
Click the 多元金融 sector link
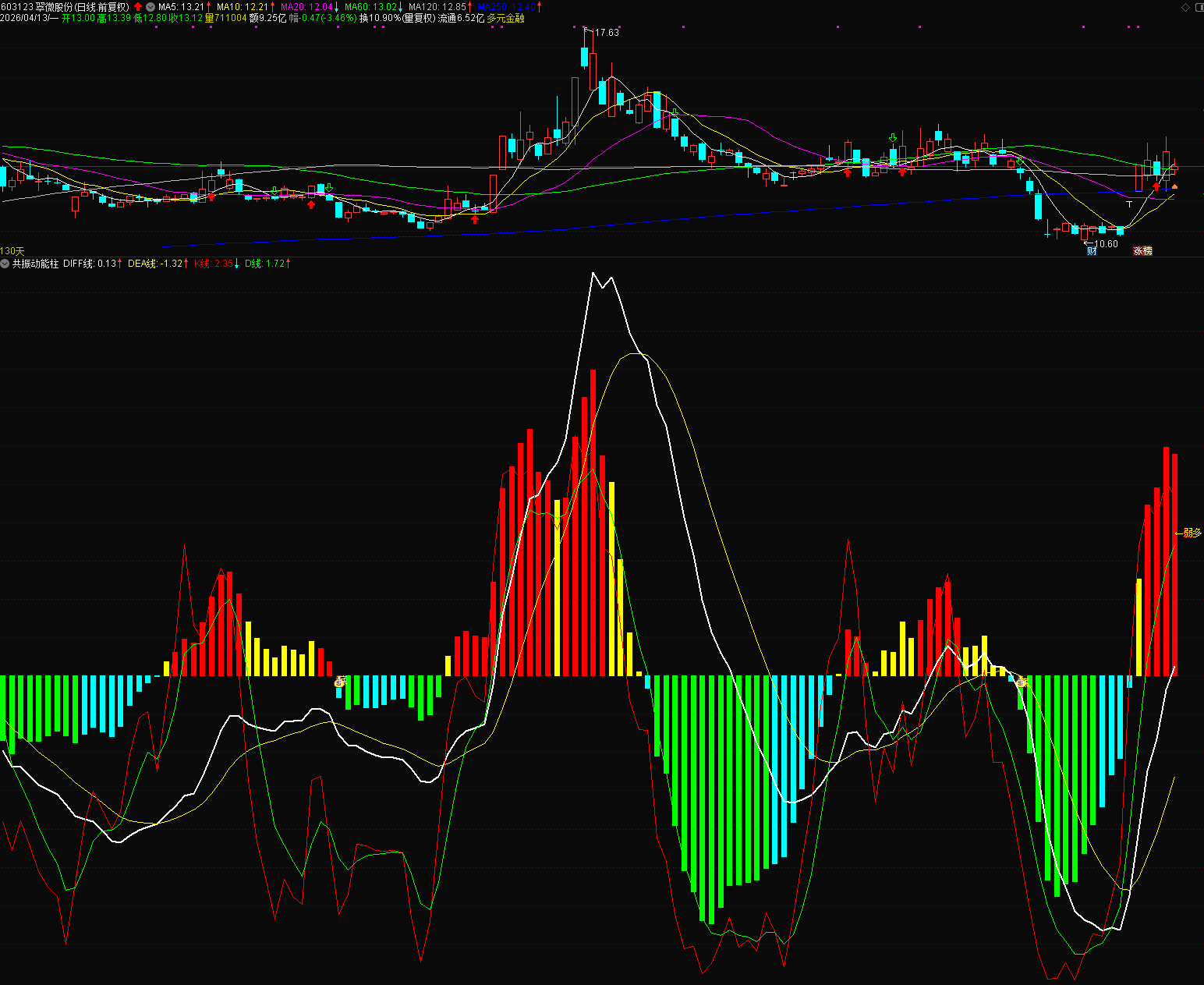[x=506, y=18]
